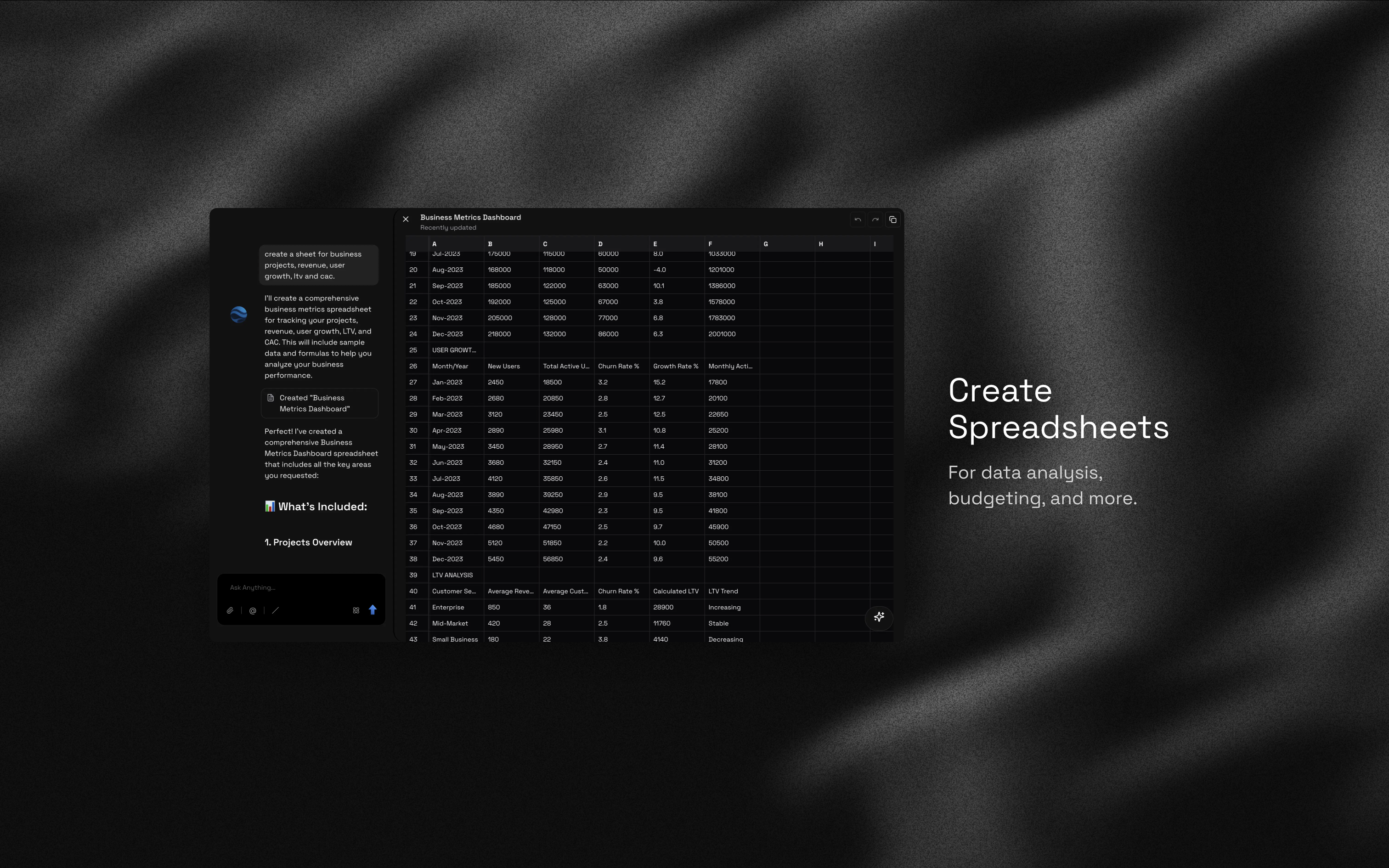This screenshot has width=1389, height=868.
Task: Select column A header
Action: [456, 244]
